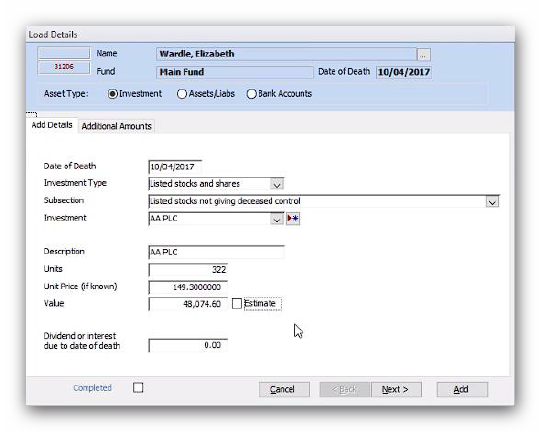Click the new investment star icon
The height and width of the screenshot is (432, 541).
click(293, 218)
